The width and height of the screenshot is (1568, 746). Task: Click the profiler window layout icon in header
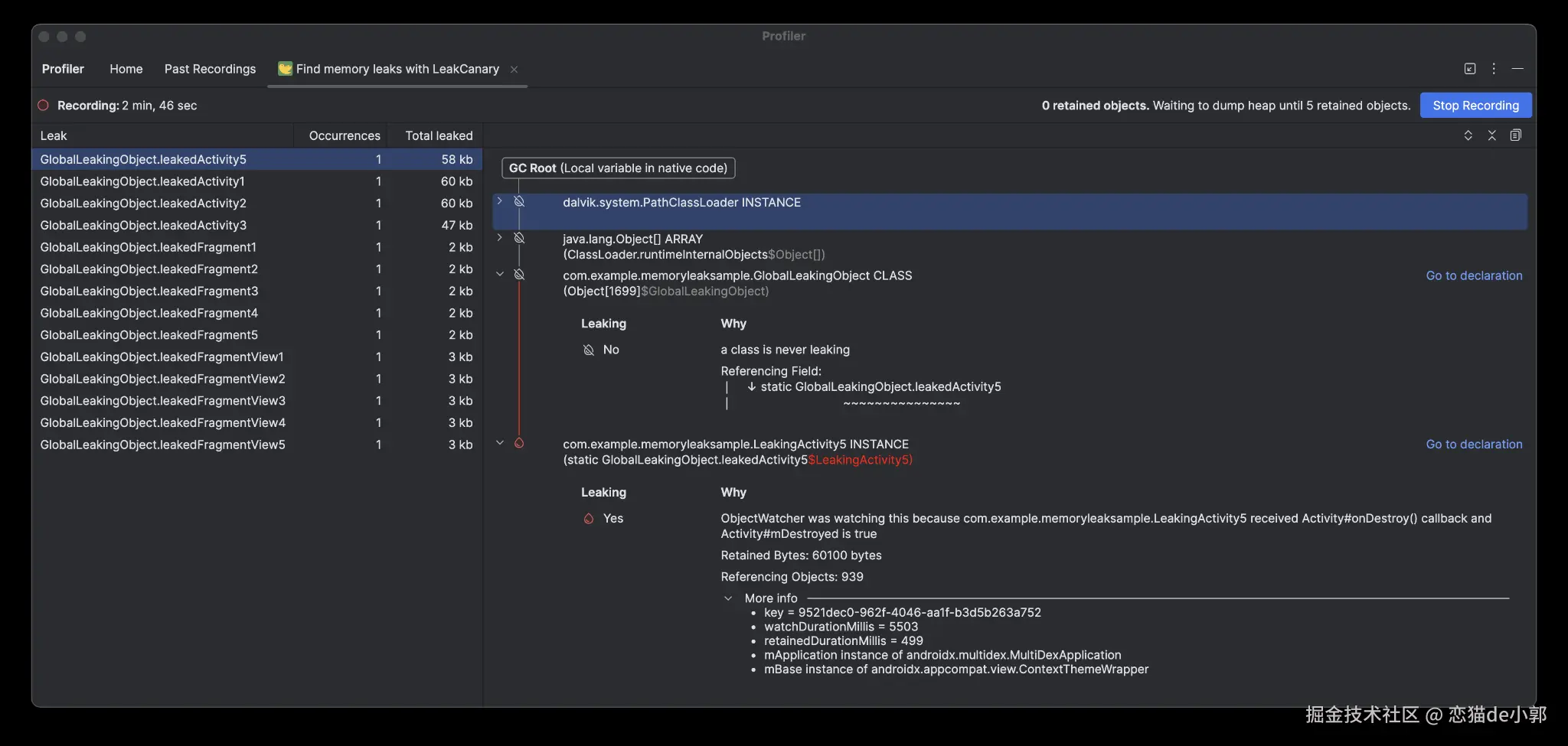(1469, 69)
